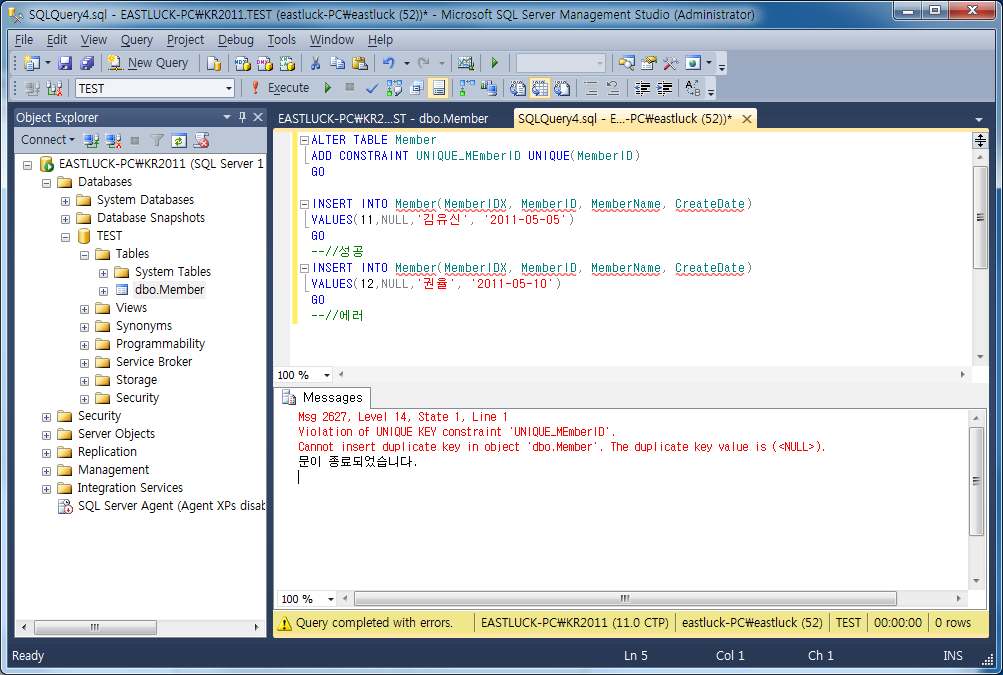This screenshot has height=675, width=1003.
Task: Open the Query Options icon
Action: [417, 88]
